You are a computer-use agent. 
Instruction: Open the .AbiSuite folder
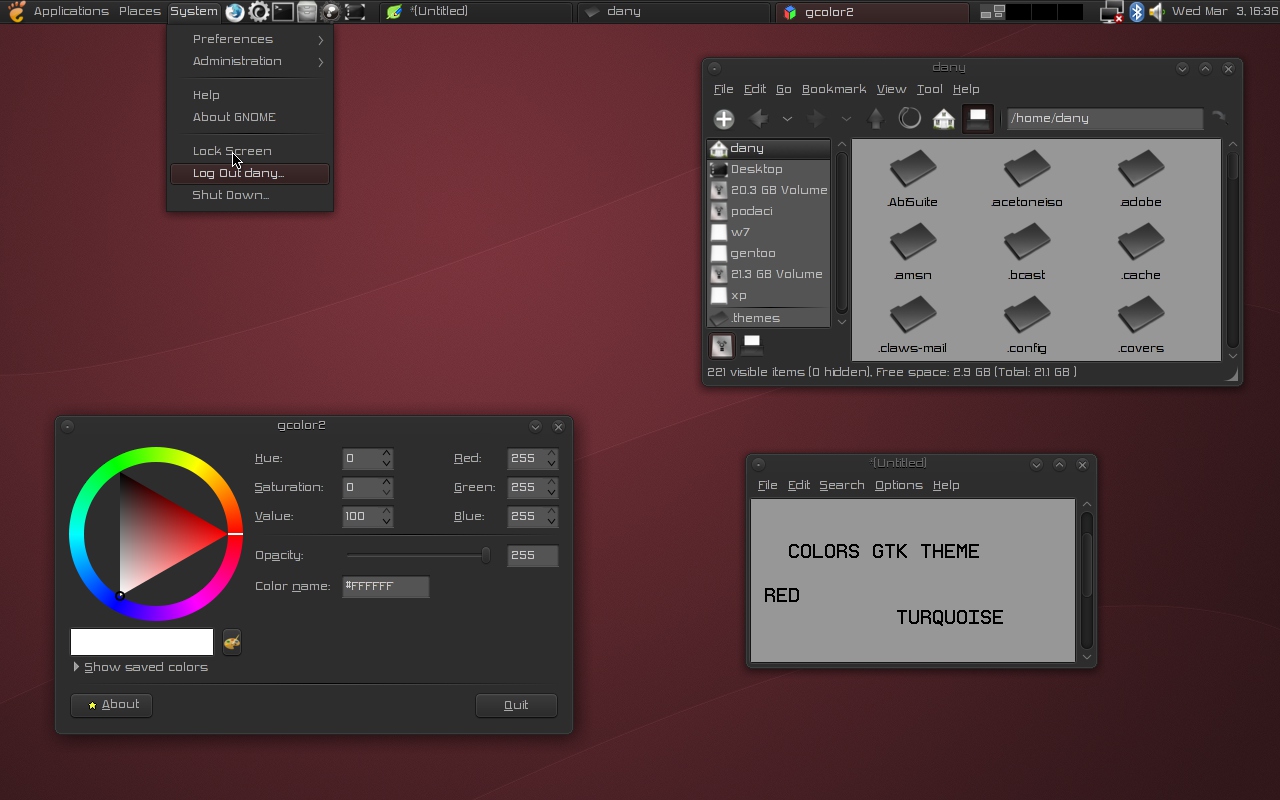coord(913,179)
